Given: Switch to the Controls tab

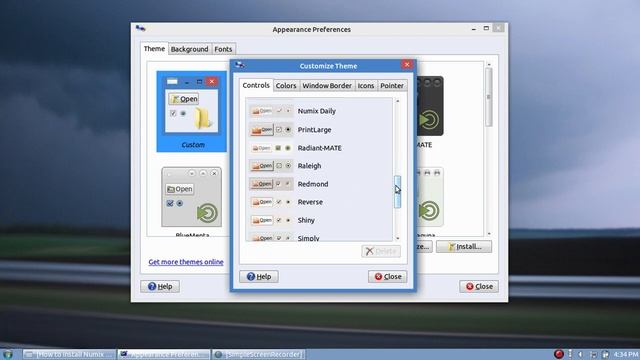Looking at the screenshot, I should tap(256, 85).
